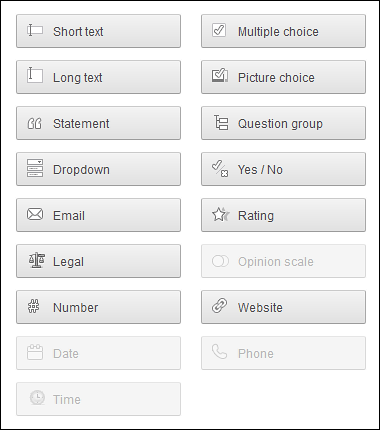
Task: Add a Website question field
Action: 283,307
